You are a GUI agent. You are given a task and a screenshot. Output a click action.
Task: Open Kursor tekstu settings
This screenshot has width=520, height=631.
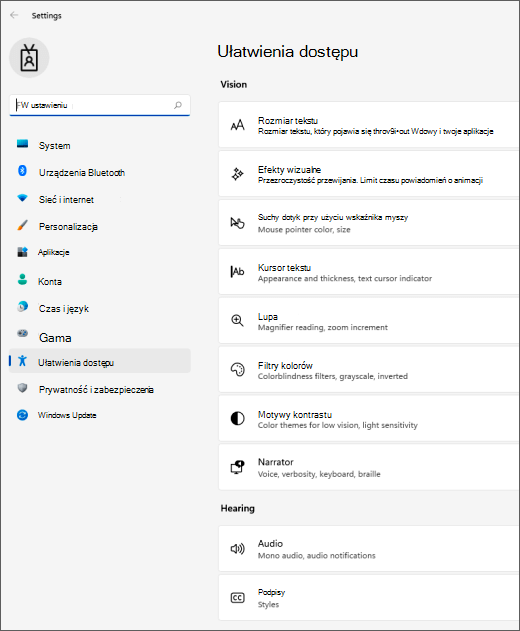point(368,272)
